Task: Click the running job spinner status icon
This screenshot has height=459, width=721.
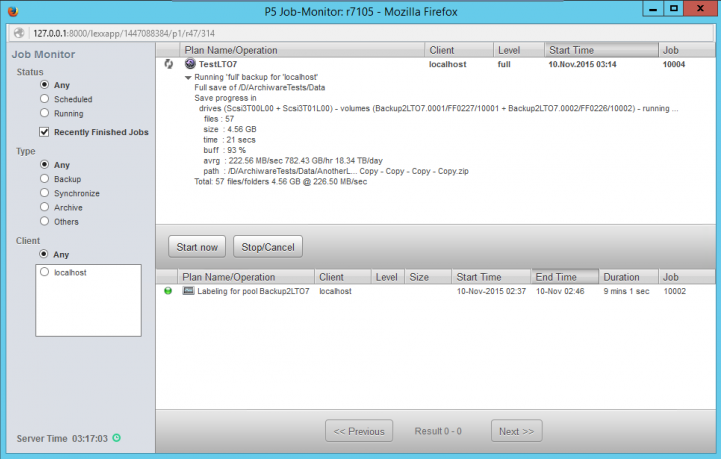Action: click(169, 64)
